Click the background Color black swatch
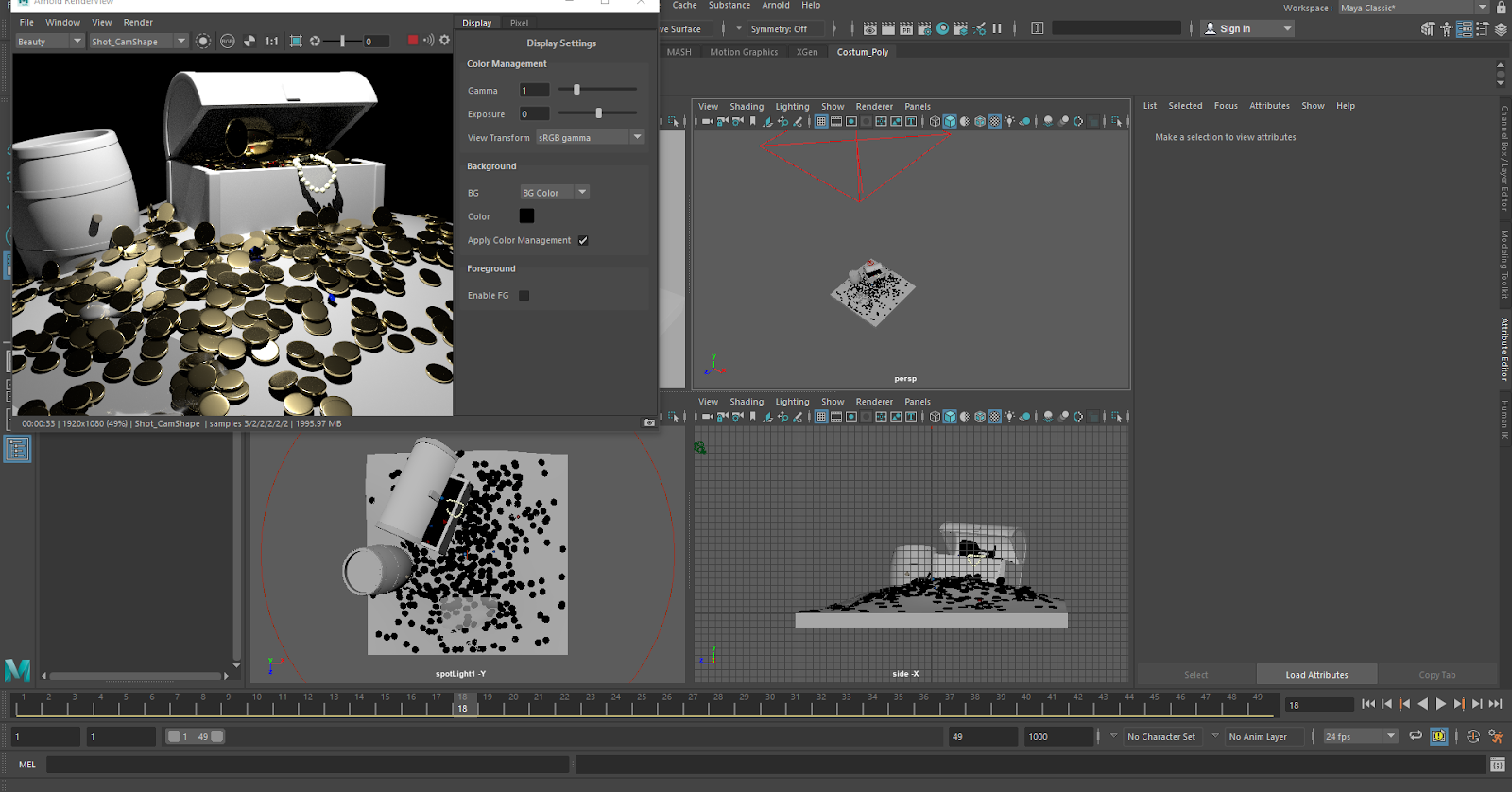The image size is (1512, 792). pyautogui.click(x=526, y=216)
